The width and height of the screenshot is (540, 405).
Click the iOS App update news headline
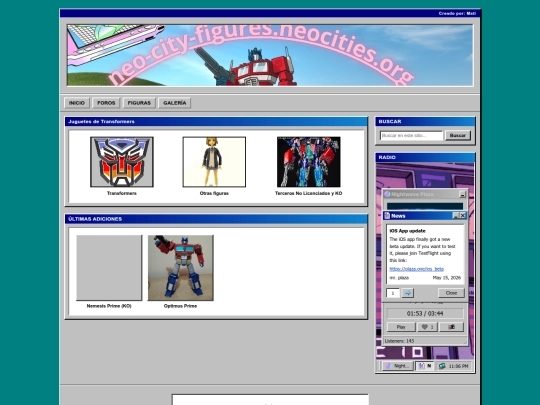(407, 231)
